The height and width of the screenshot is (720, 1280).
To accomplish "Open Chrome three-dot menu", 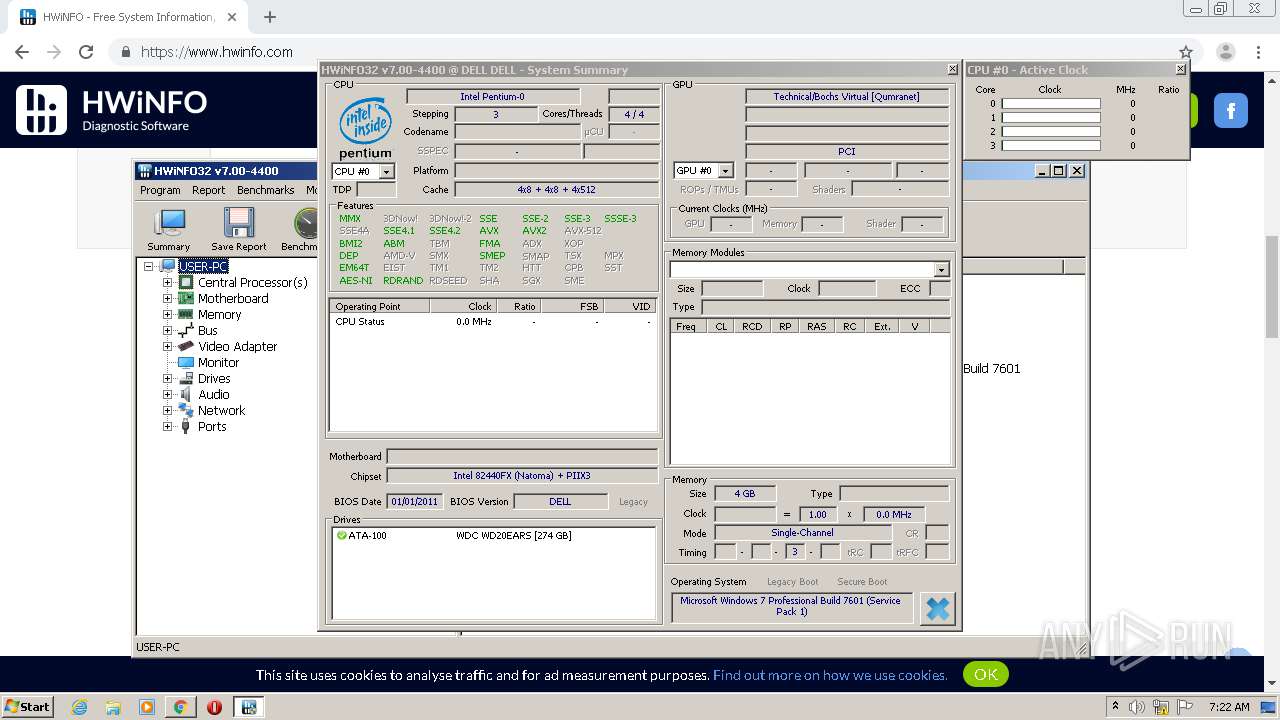I will (1258, 52).
